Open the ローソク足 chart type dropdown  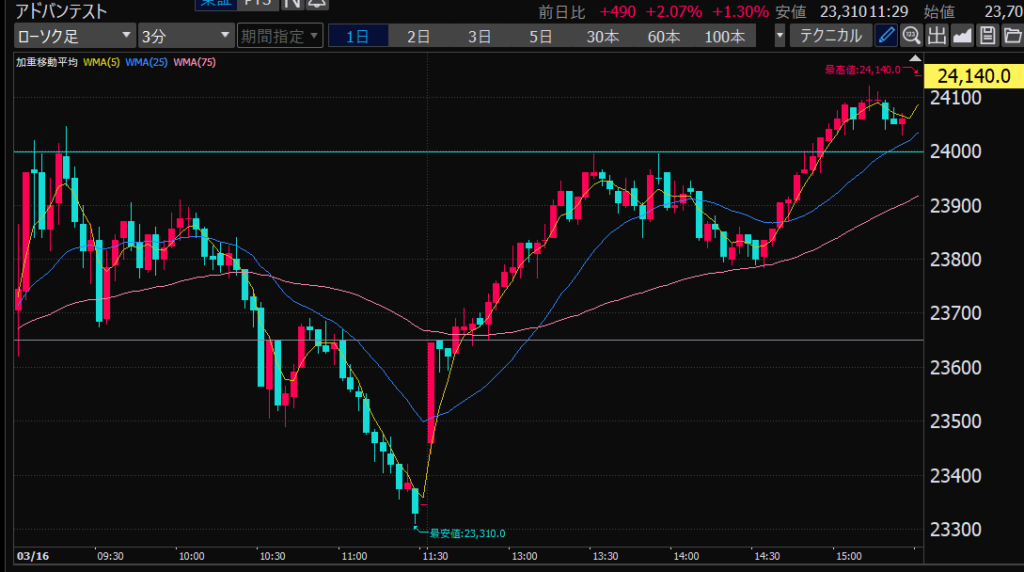(x=74, y=37)
